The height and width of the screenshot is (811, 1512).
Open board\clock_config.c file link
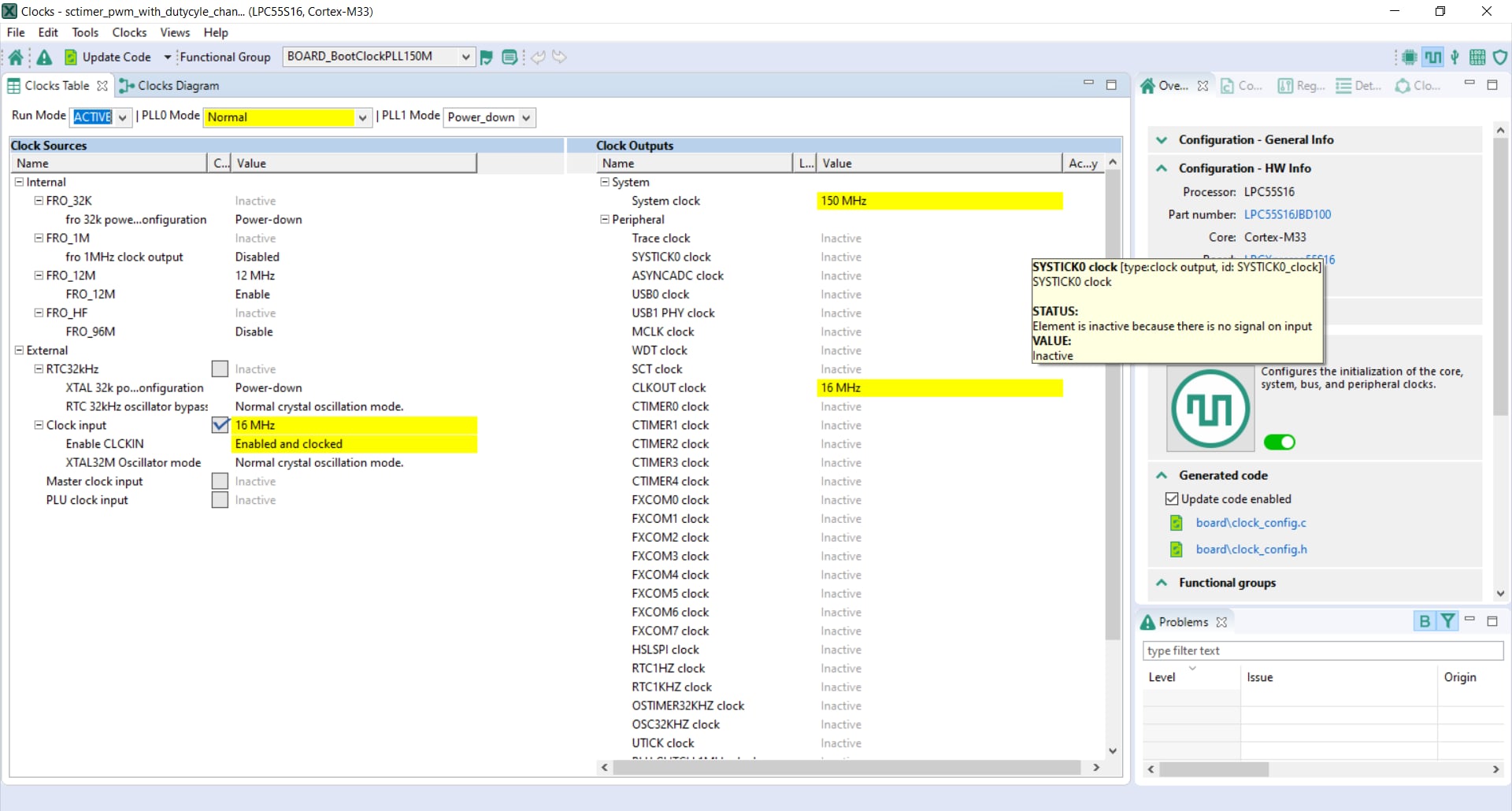1251,523
